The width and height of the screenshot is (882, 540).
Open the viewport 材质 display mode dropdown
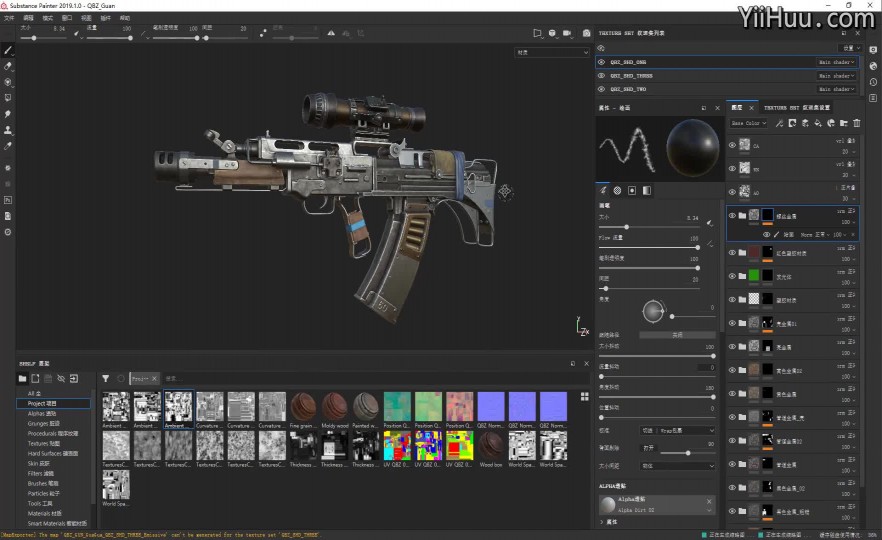552,52
